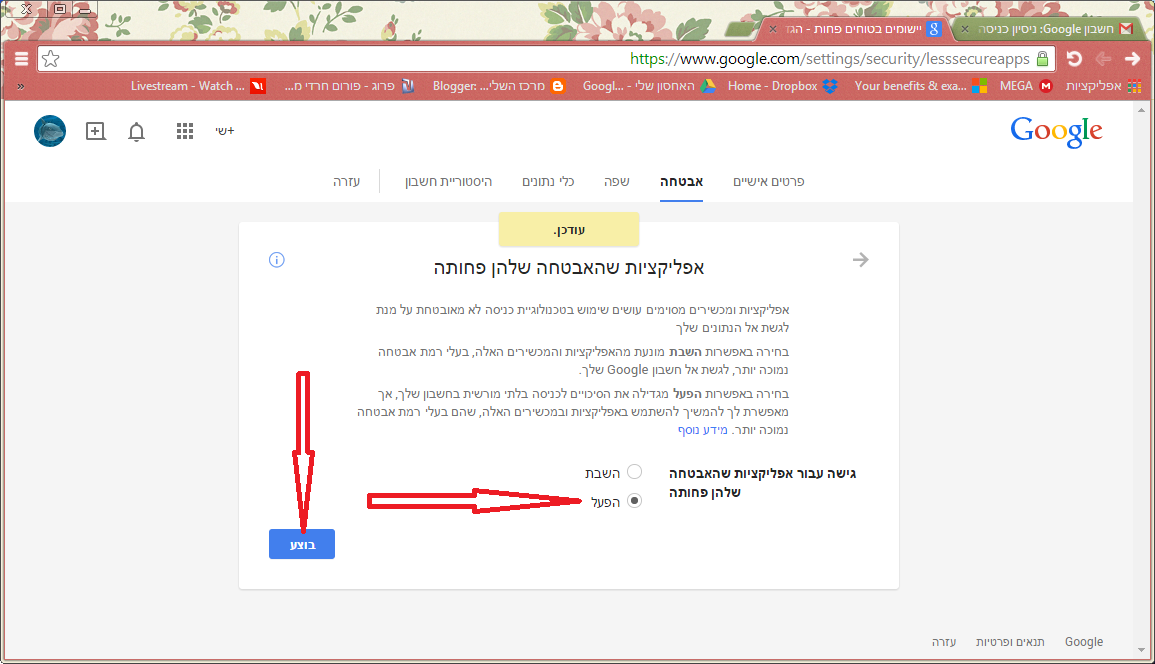The width and height of the screenshot is (1155, 664).
Task: Open the Google apps grid launcher
Action: (x=185, y=131)
